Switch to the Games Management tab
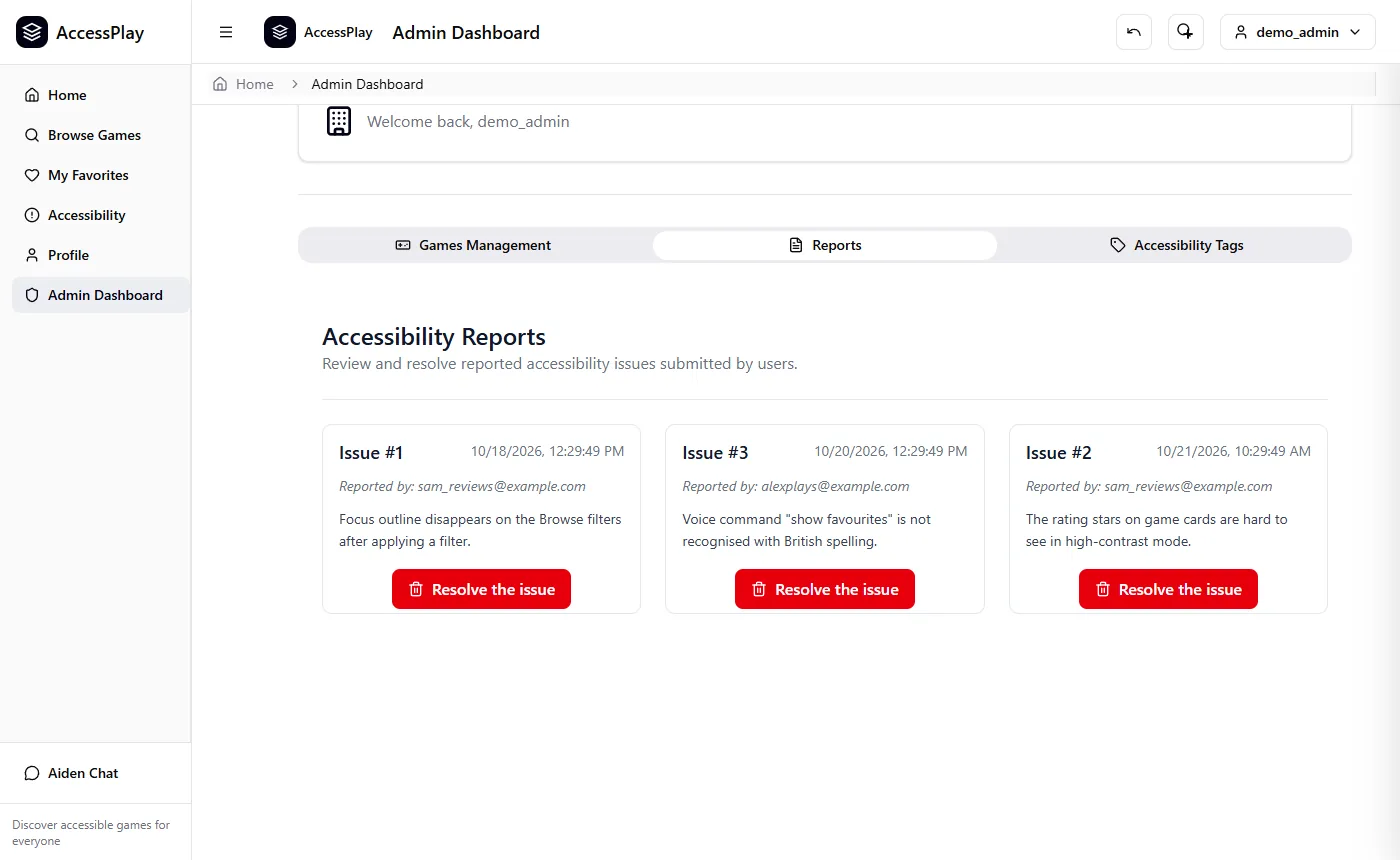The image size is (1400, 860). coord(474,245)
